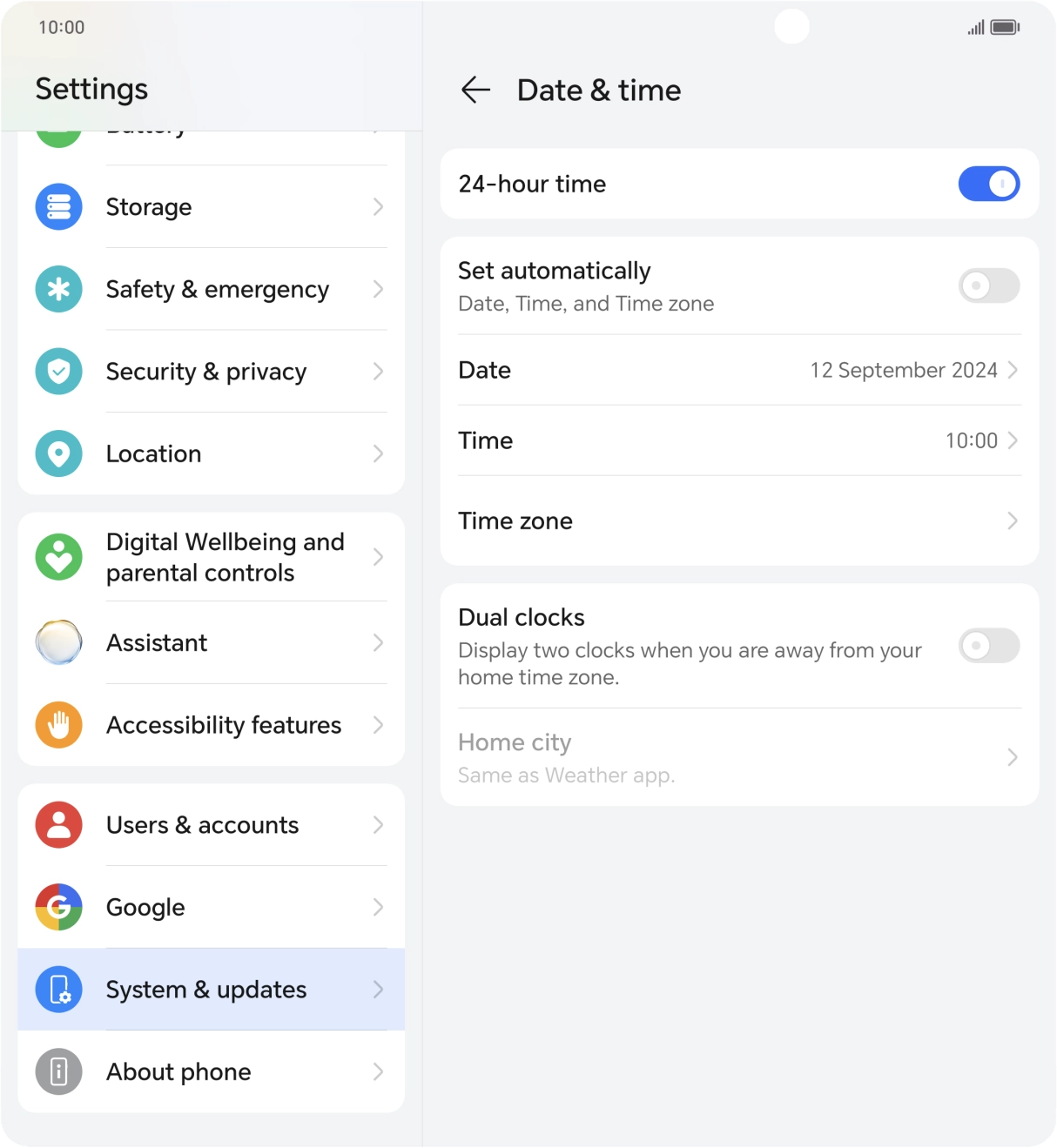Open the Assistant settings entry
The width and height of the screenshot is (1057, 1148).
click(212, 642)
